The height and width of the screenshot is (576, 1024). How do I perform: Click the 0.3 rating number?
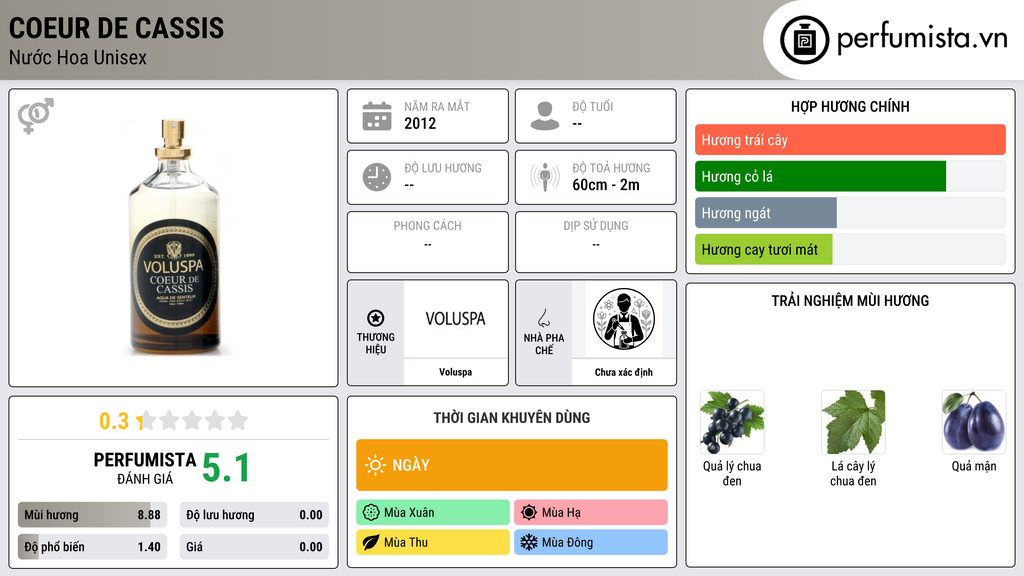(x=114, y=421)
